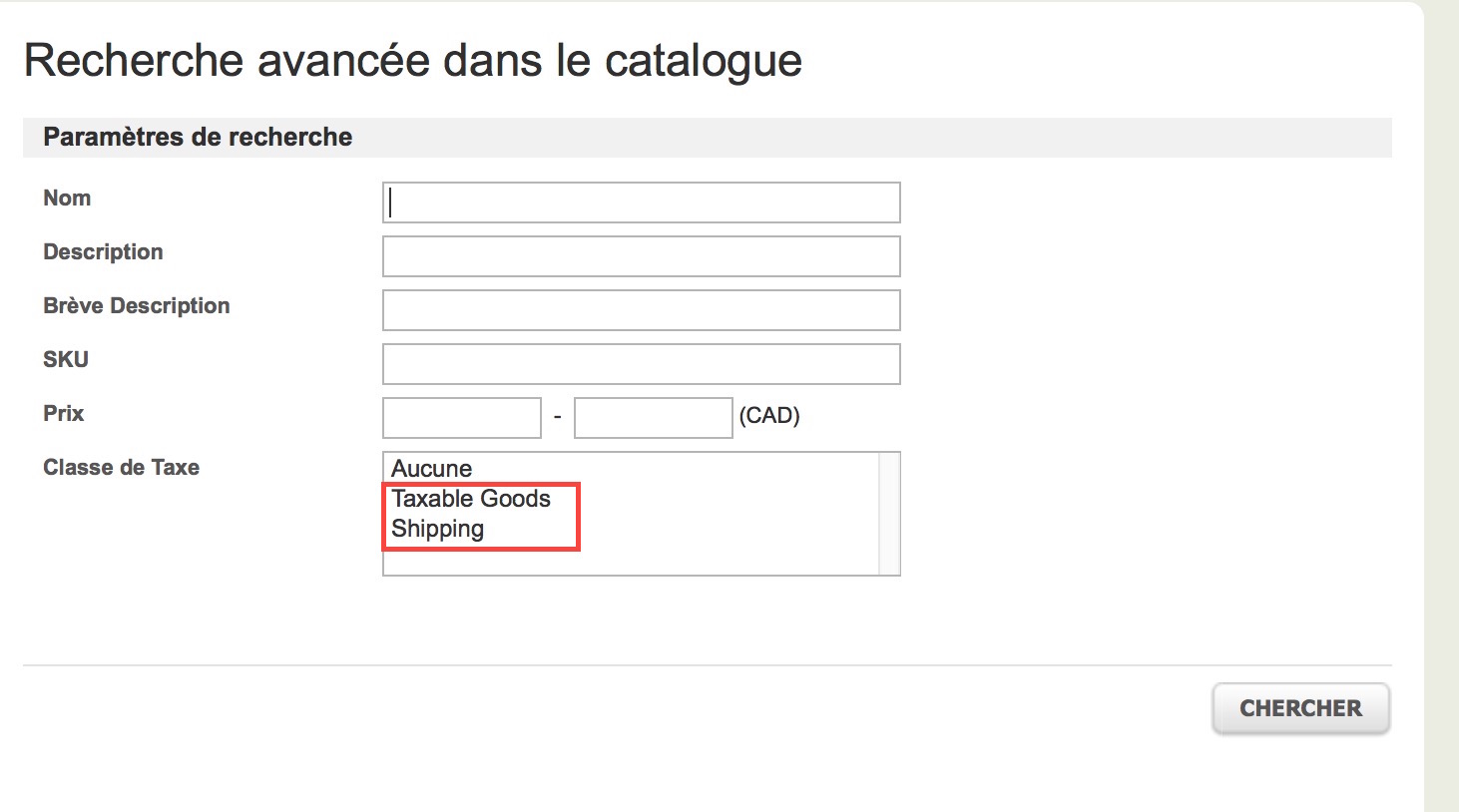The height and width of the screenshot is (812, 1459).
Task: Click the (CAD) currency text
Action: [769, 416]
